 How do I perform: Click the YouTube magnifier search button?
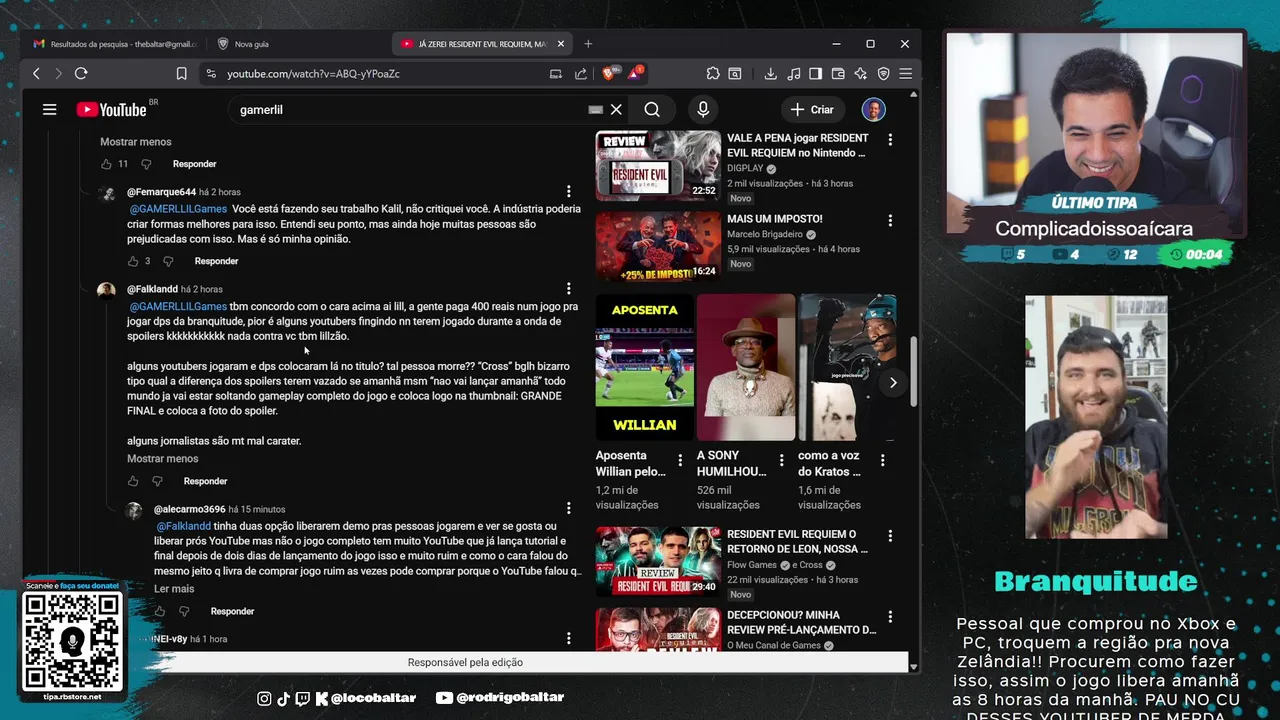(652, 110)
